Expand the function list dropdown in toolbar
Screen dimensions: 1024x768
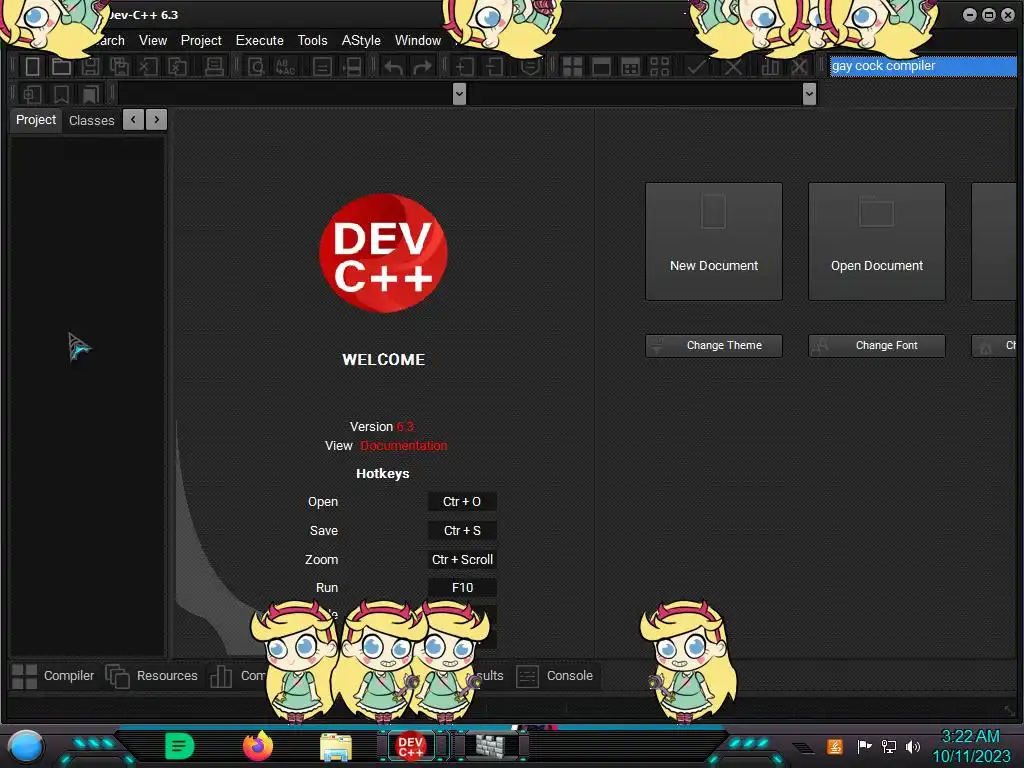809,94
